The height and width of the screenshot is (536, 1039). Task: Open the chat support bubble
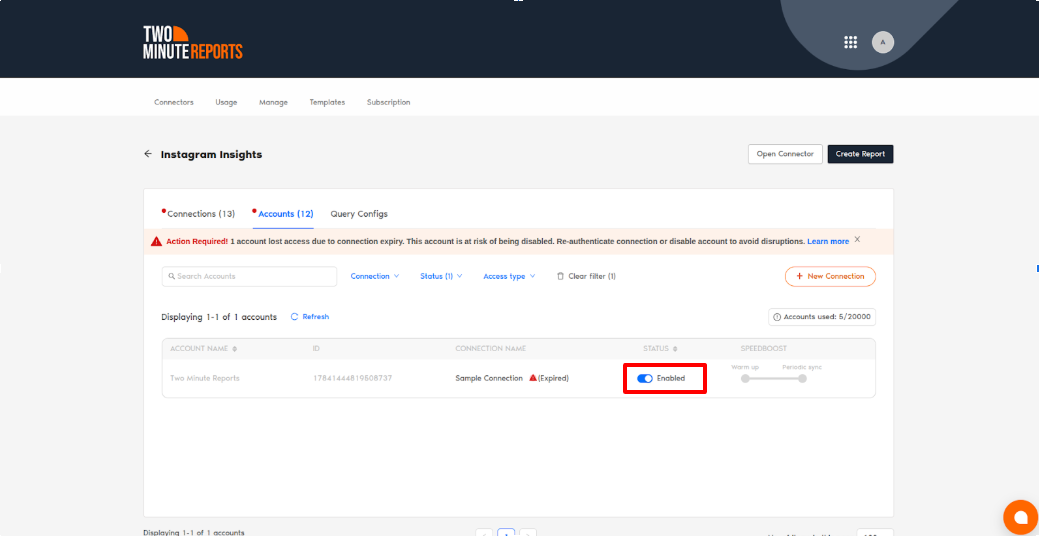tap(1020, 516)
